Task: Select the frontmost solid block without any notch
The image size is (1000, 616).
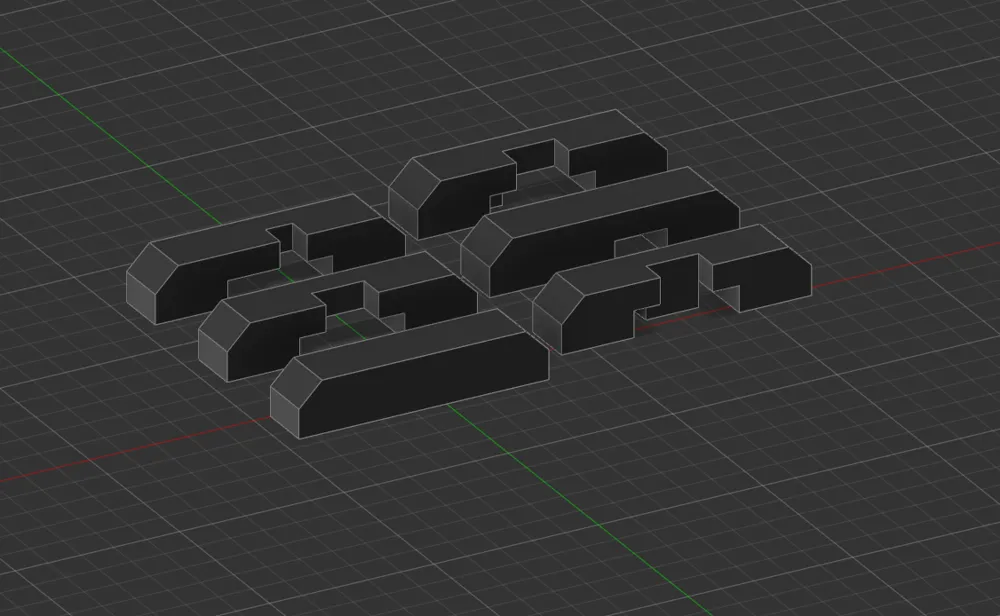Action: tap(408, 376)
